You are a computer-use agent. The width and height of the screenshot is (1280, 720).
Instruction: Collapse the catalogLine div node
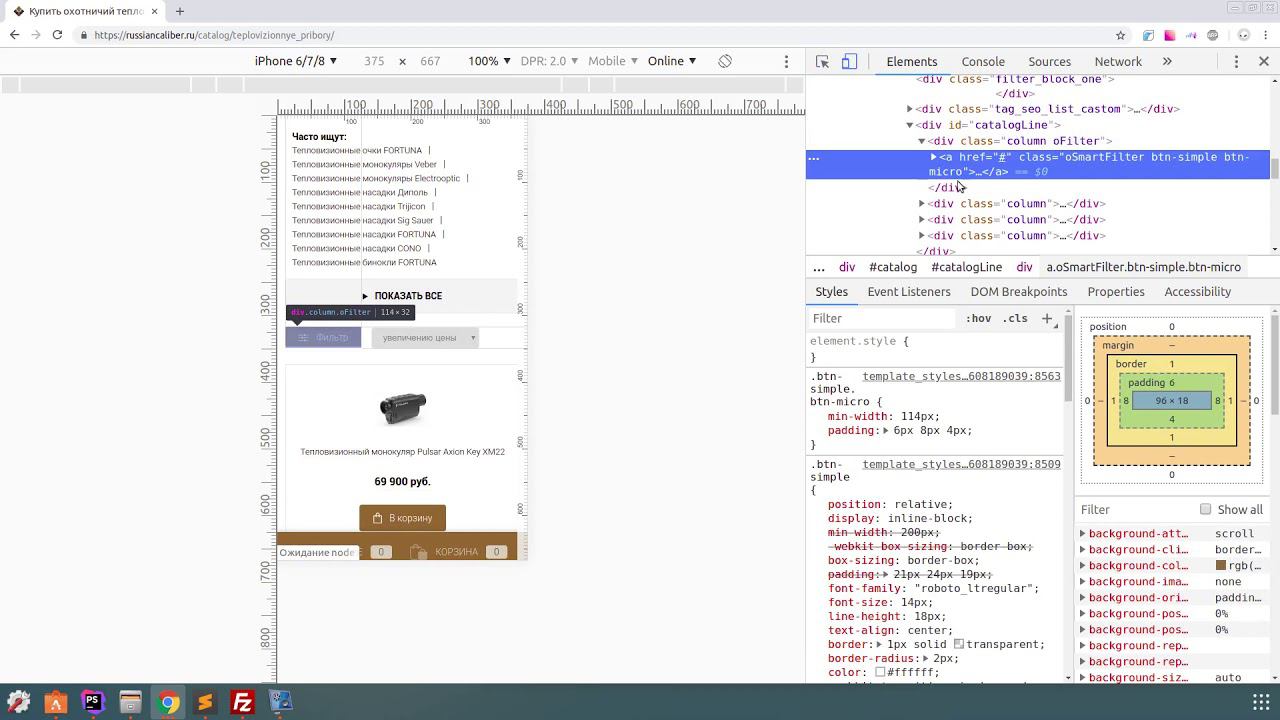[x=910, y=125]
